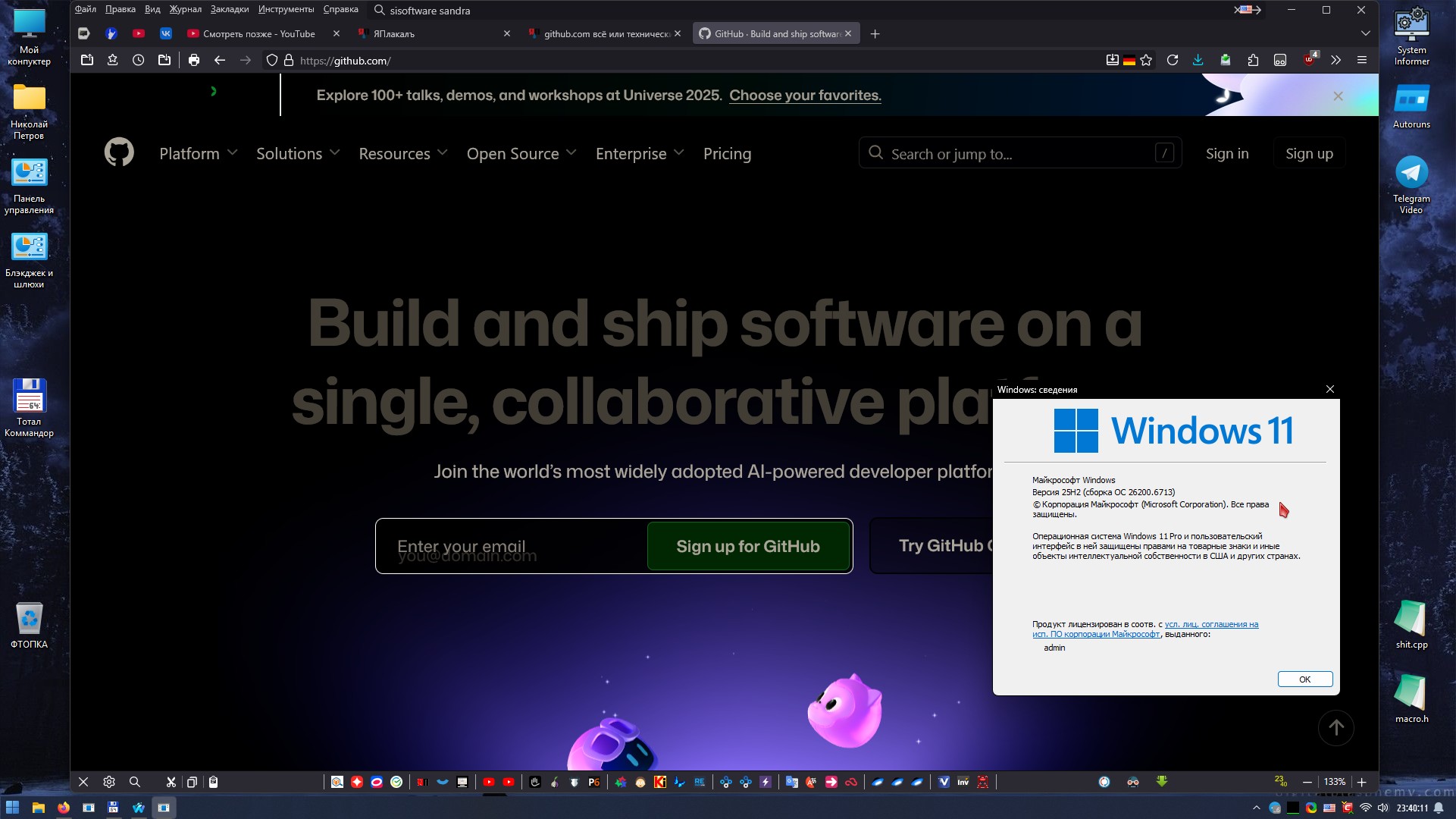Screen dimensions: 1456x819
Task: Click the magnifier search icon in the bottom toolbar
Action: click(135, 782)
